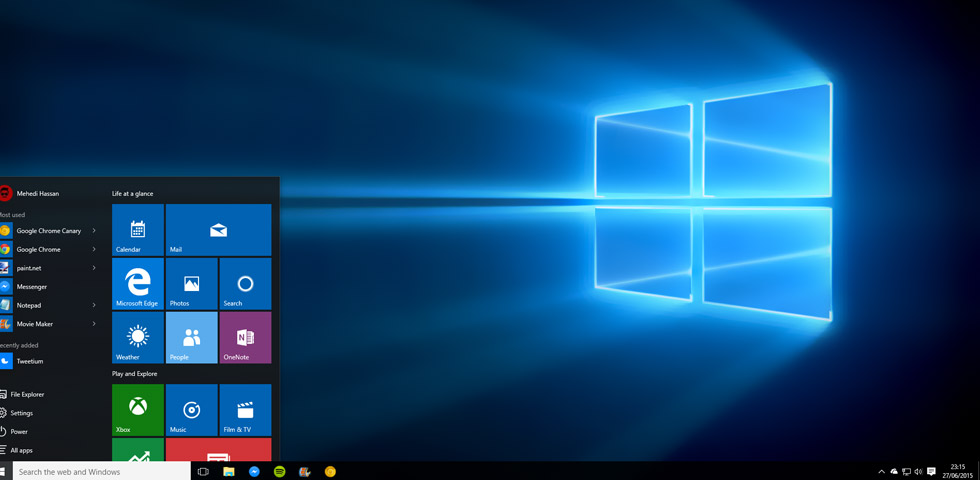Click the Weather tile
Screen dimensions: 980x480
point(137,338)
